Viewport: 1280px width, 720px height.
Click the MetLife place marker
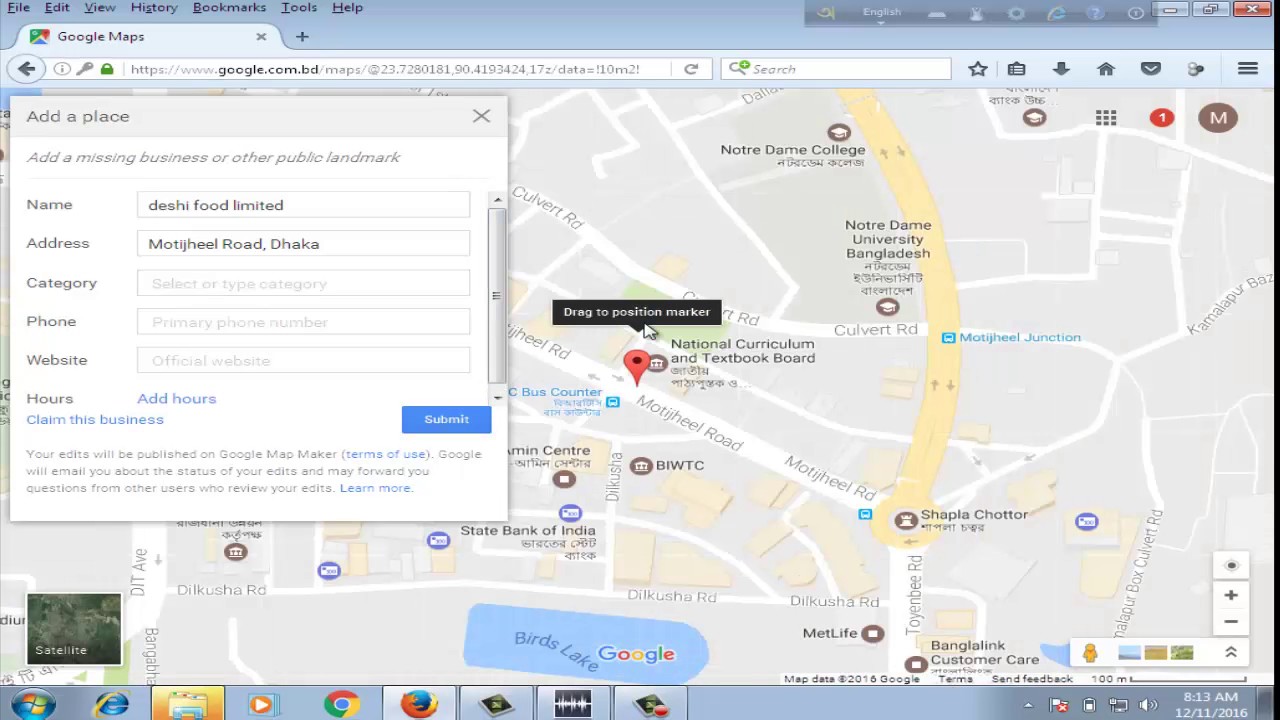click(x=873, y=633)
